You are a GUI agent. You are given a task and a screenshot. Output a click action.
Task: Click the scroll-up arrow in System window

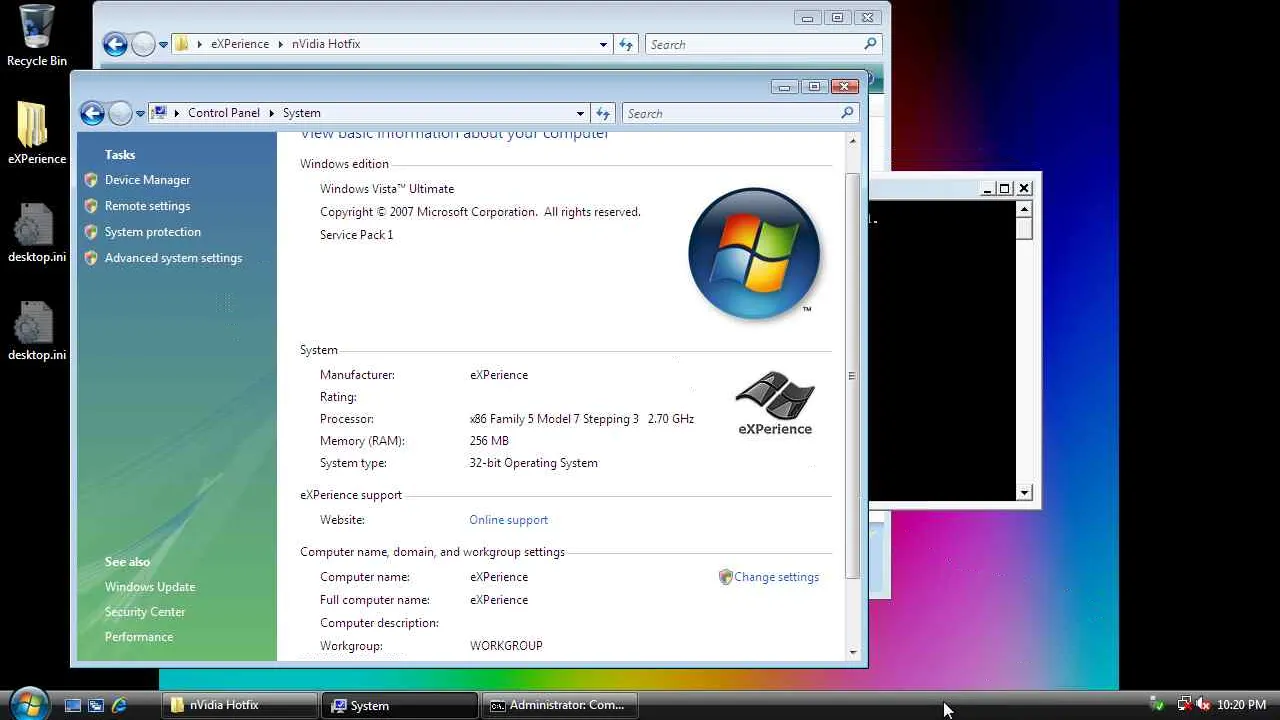point(853,141)
